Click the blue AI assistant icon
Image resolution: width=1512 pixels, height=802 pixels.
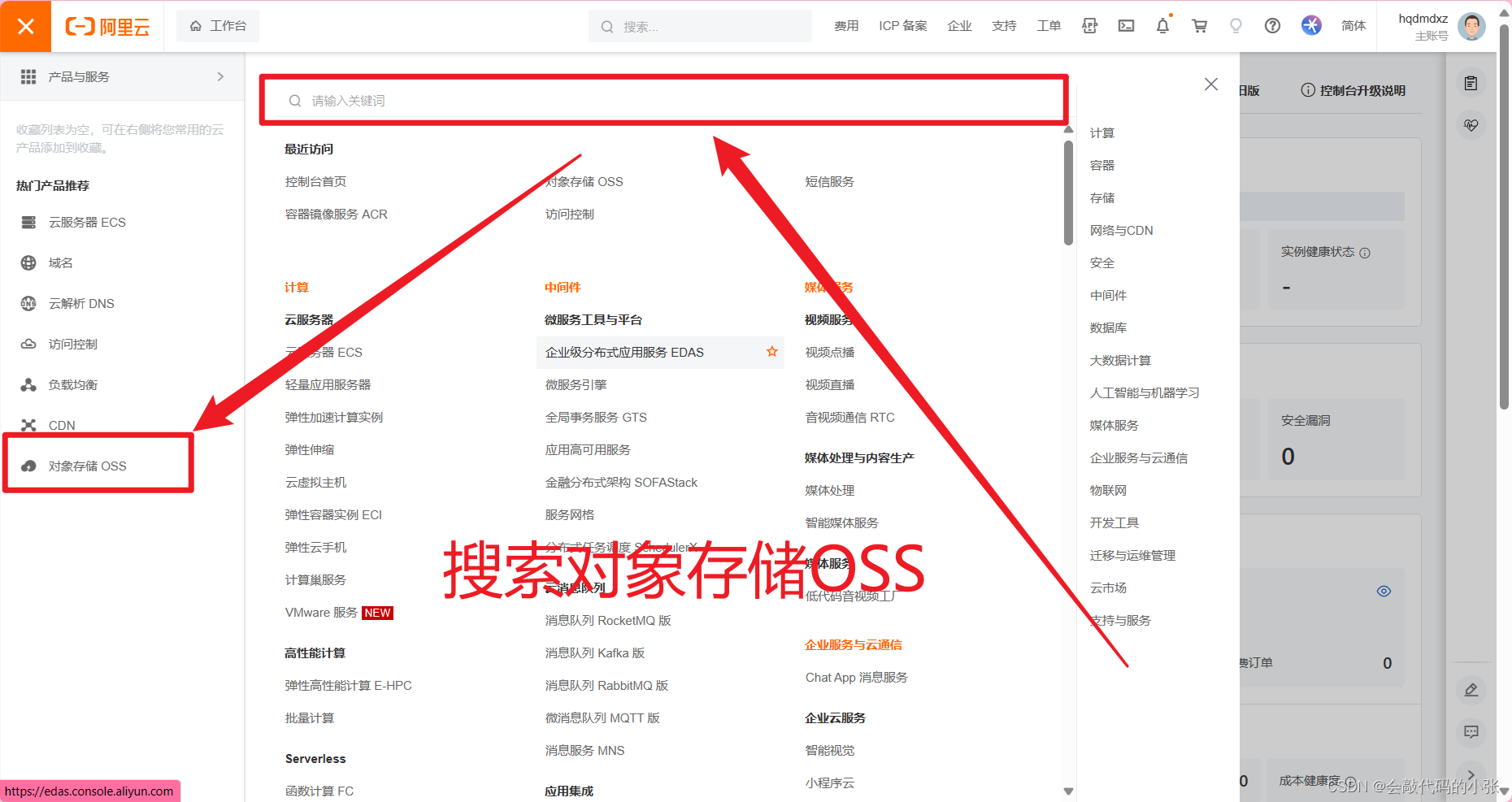(x=1311, y=25)
